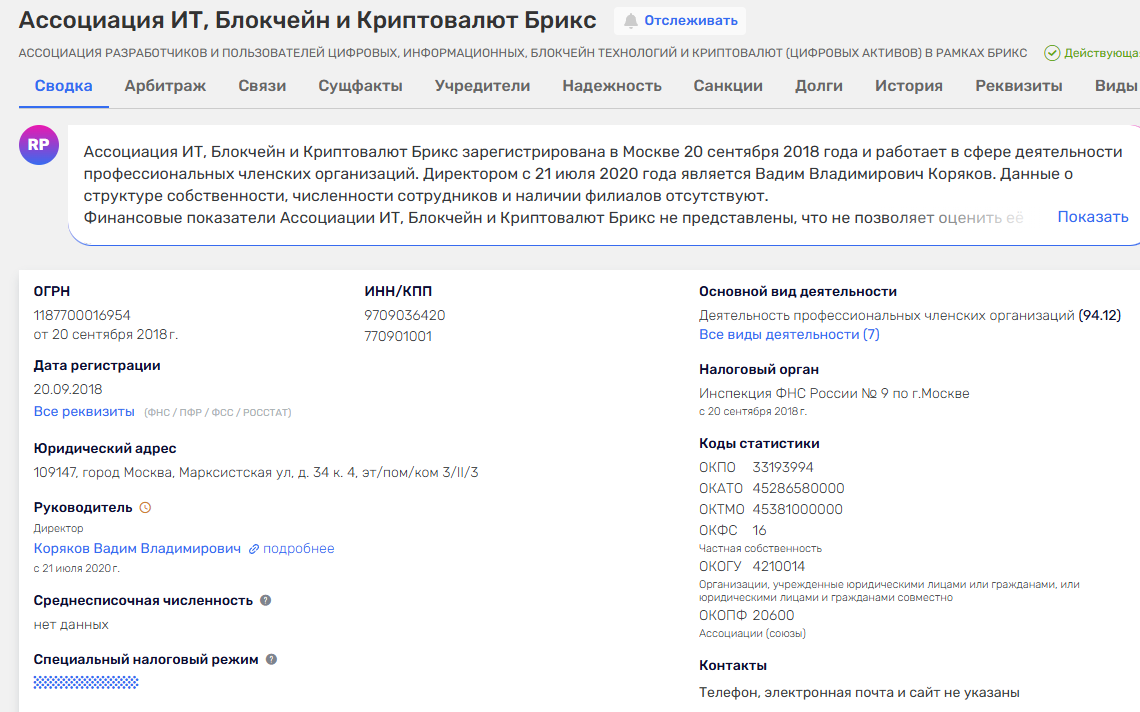The width and height of the screenshot is (1140, 712).
Task: Click the RP avatar icon
Action: click(x=39, y=145)
